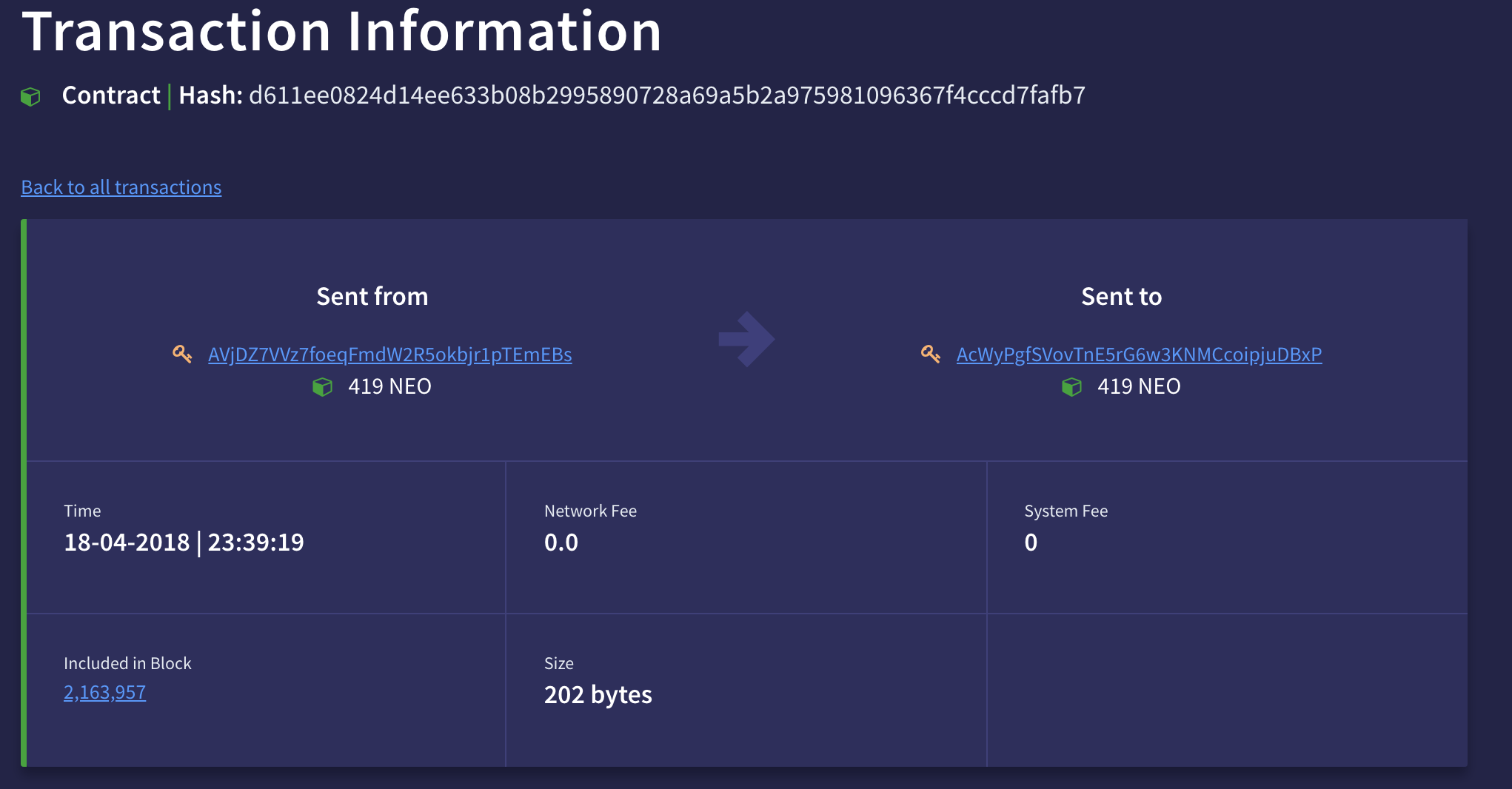Click the 202 bytes size value
The image size is (1512, 789).
pos(598,695)
